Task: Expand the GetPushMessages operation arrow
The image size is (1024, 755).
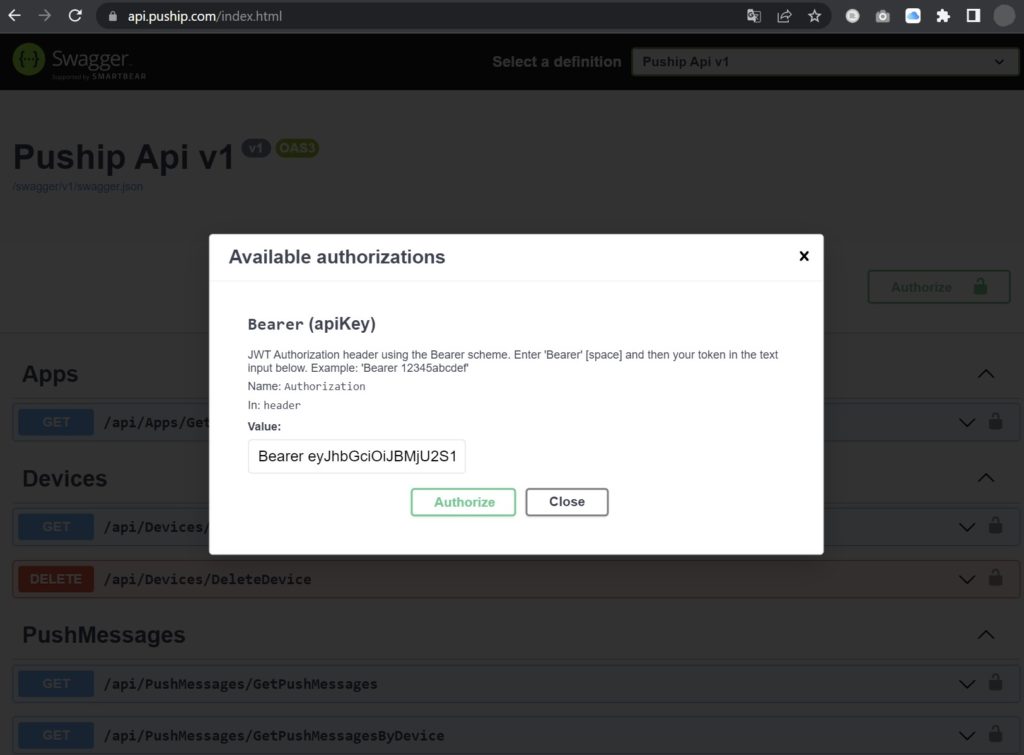Action: pyautogui.click(x=967, y=684)
